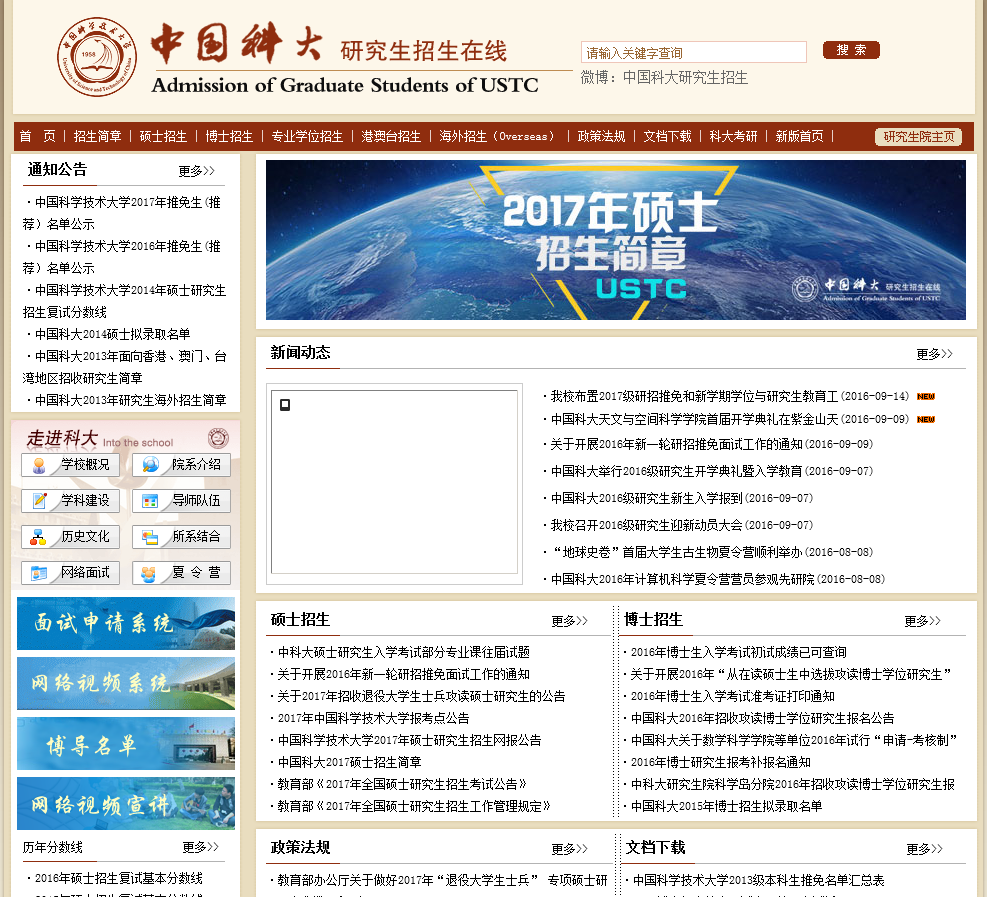Click 微博 中国科大研究生招生 text

664,78
